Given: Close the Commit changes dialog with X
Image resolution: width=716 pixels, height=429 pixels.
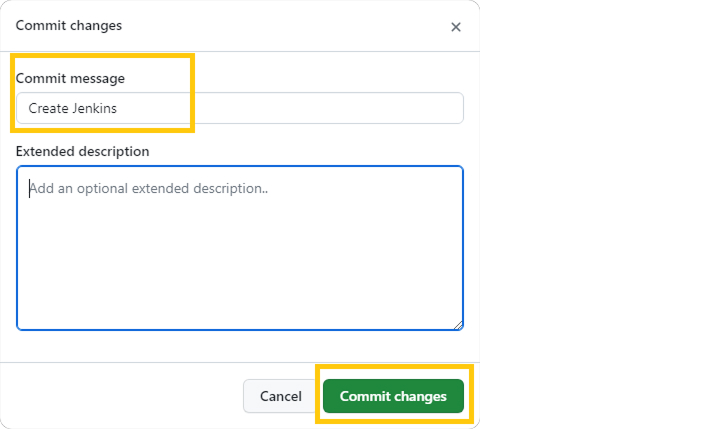Looking at the screenshot, I should 456,27.
